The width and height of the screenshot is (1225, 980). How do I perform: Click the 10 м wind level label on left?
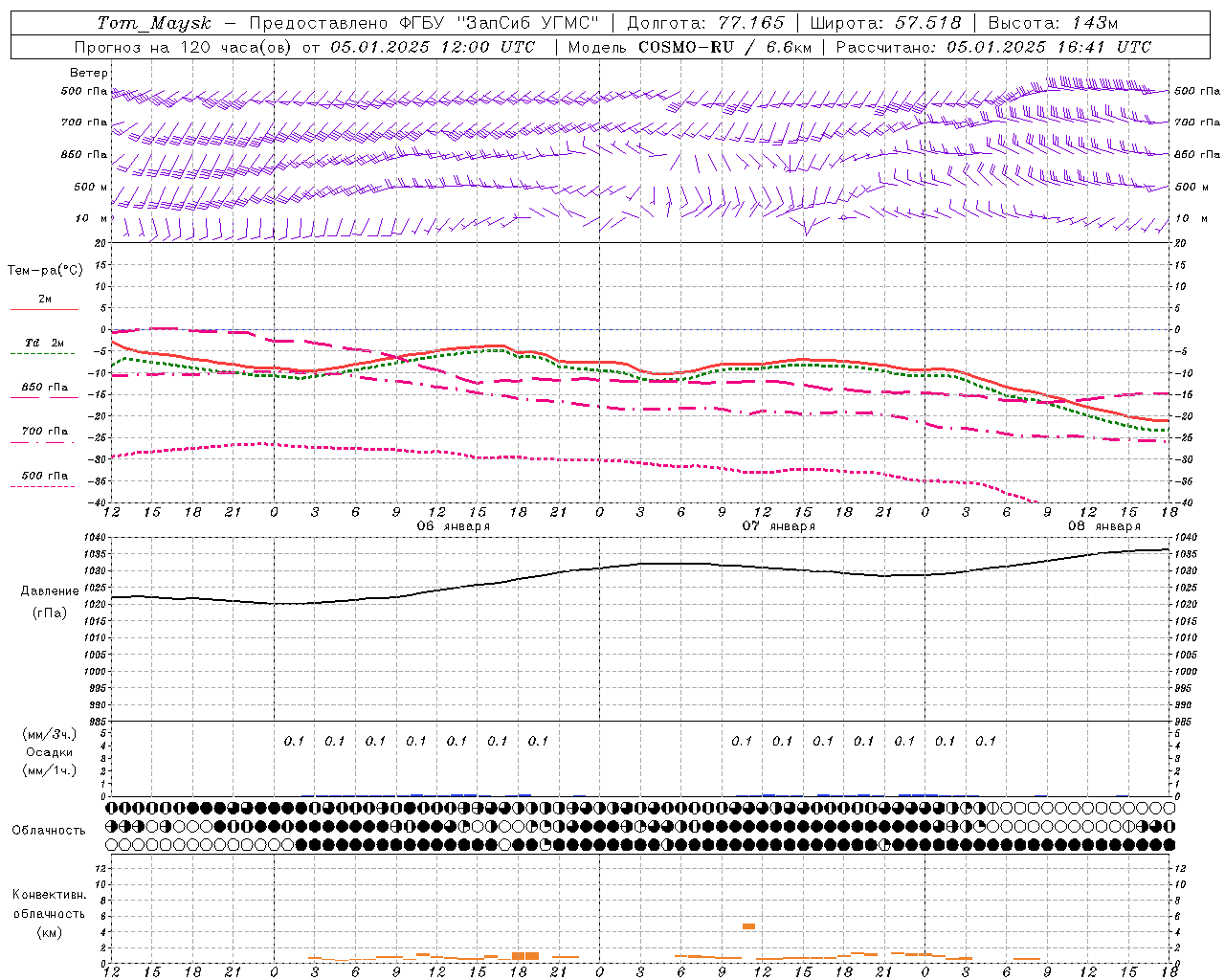tap(90, 219)
